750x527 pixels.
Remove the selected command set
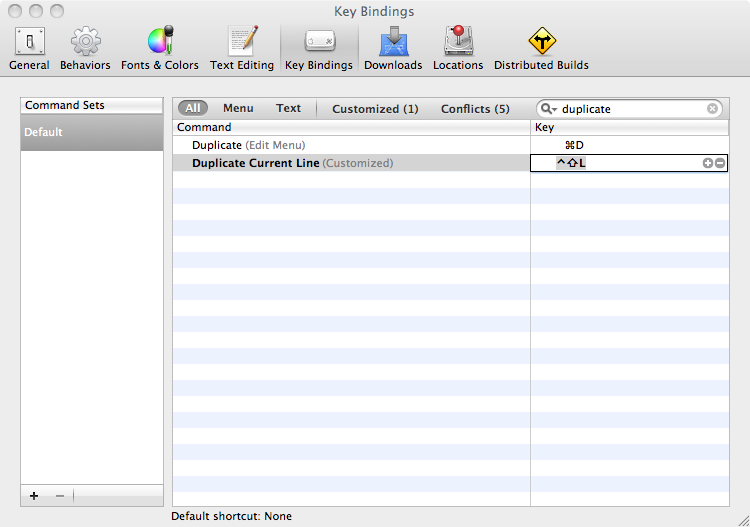pos(60,496)
